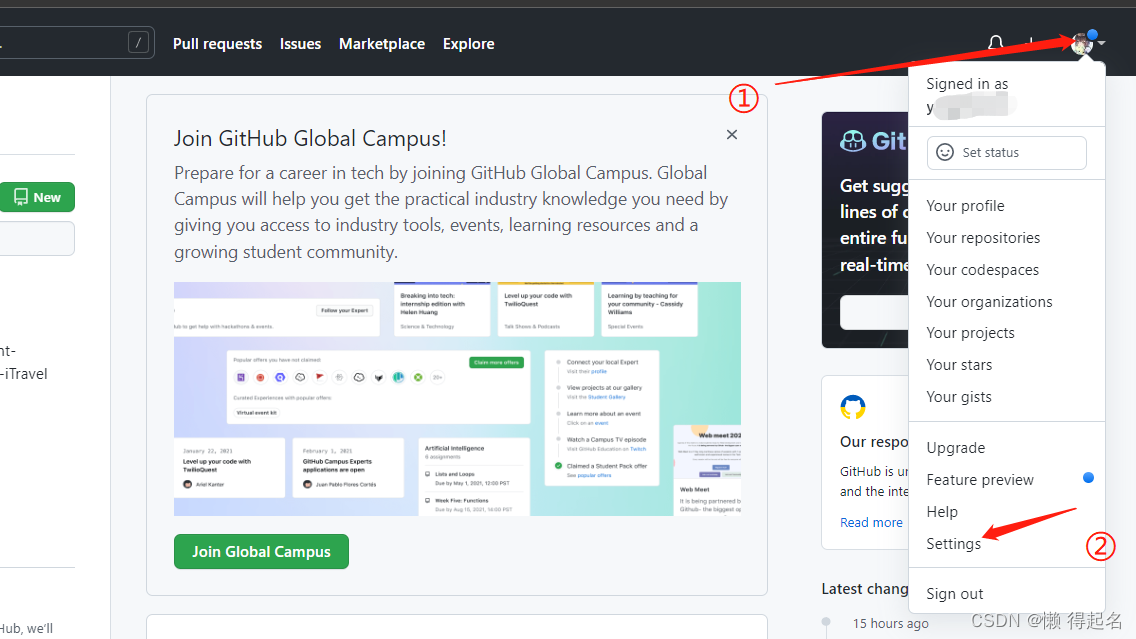Click the Read more link
1136x639 pixels.
(871, 522)
